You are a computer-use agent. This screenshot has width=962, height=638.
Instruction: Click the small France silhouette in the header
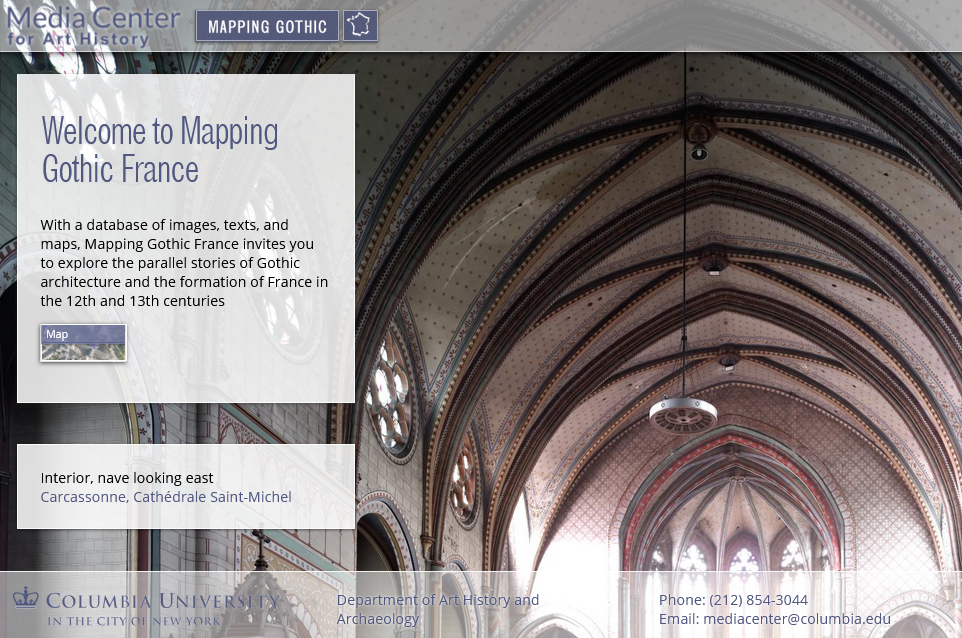click(x=359, y=25)
